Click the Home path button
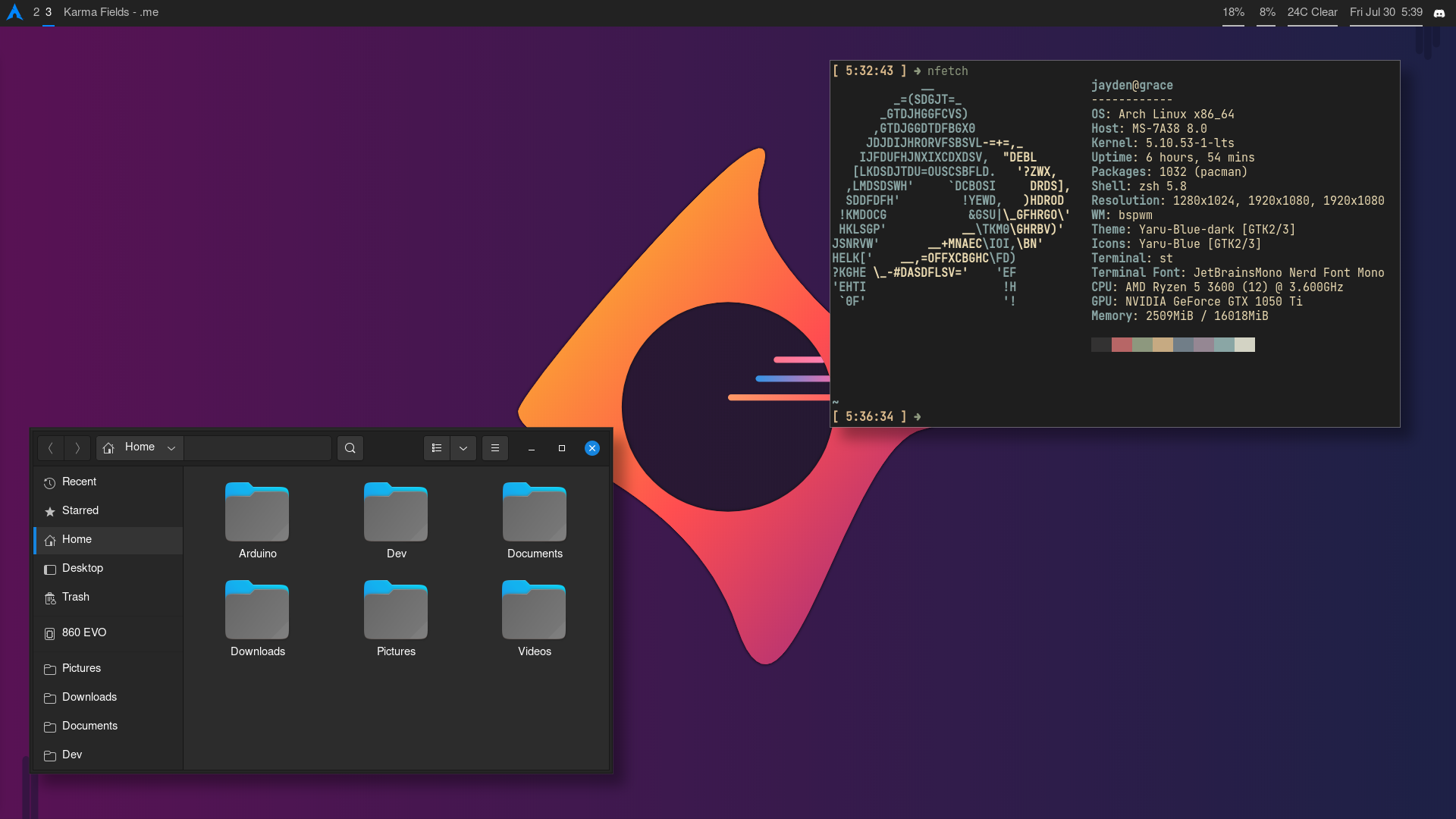Image resolution: width=1456 pixels, height=819 pixels. click(x=130, y=447)
